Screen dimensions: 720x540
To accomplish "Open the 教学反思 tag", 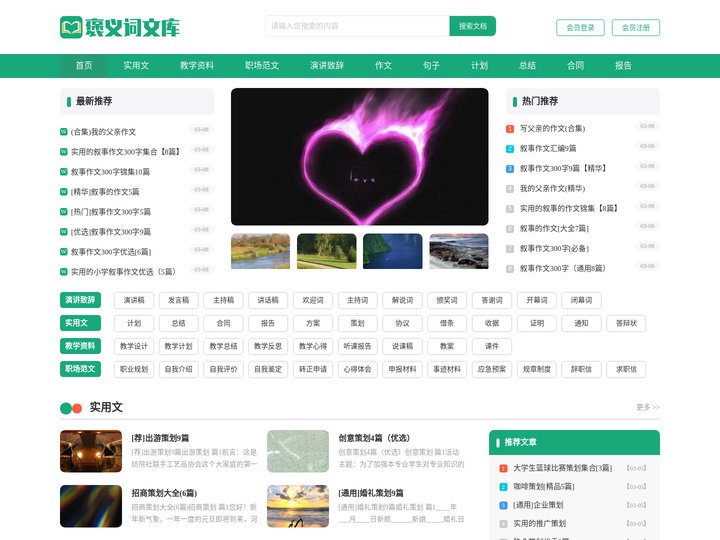I will point(268,346).
